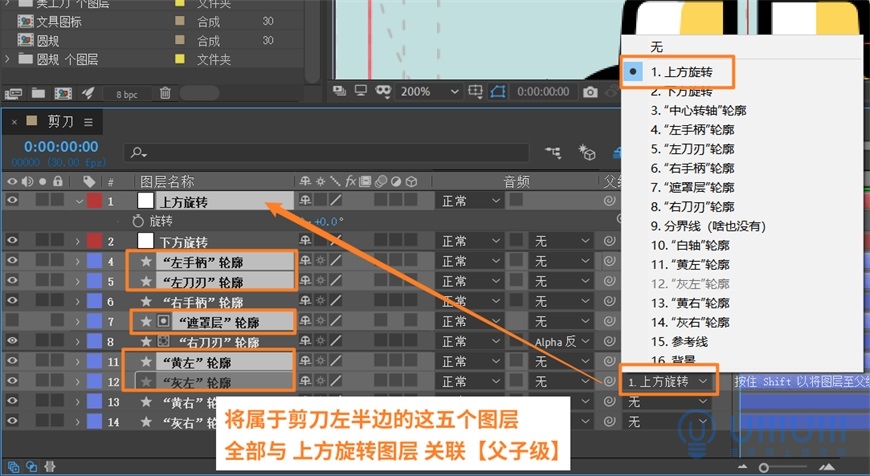Viewport: 870px width, 476px height.
Task: Zoom in timeline with large mountain icon
Action: (827, 467)
